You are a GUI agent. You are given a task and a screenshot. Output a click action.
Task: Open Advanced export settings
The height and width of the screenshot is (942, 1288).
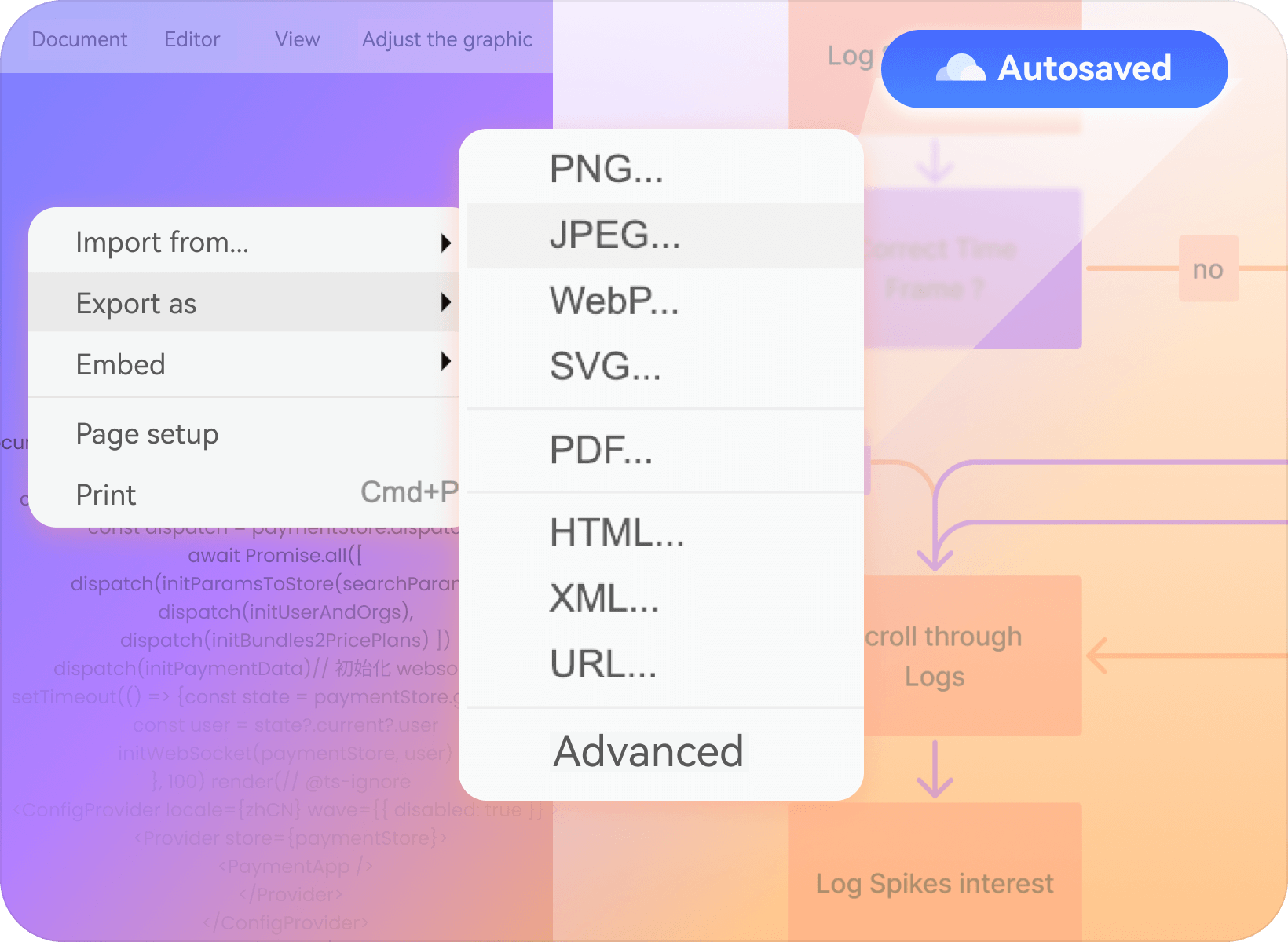tap(648, 752)
